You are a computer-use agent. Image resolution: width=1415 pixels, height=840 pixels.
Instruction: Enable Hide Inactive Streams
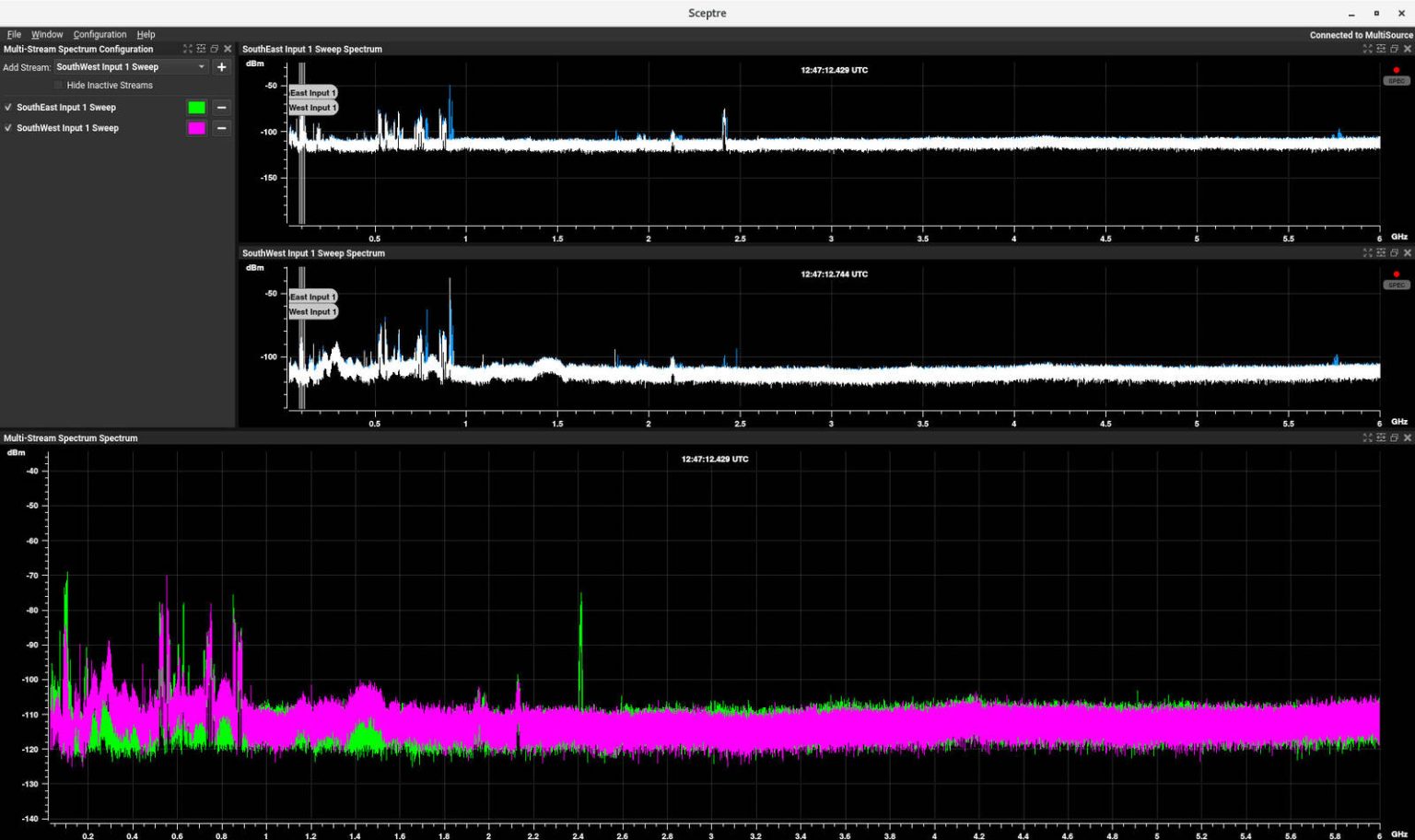pyautogui.click(x=57, y=85)
